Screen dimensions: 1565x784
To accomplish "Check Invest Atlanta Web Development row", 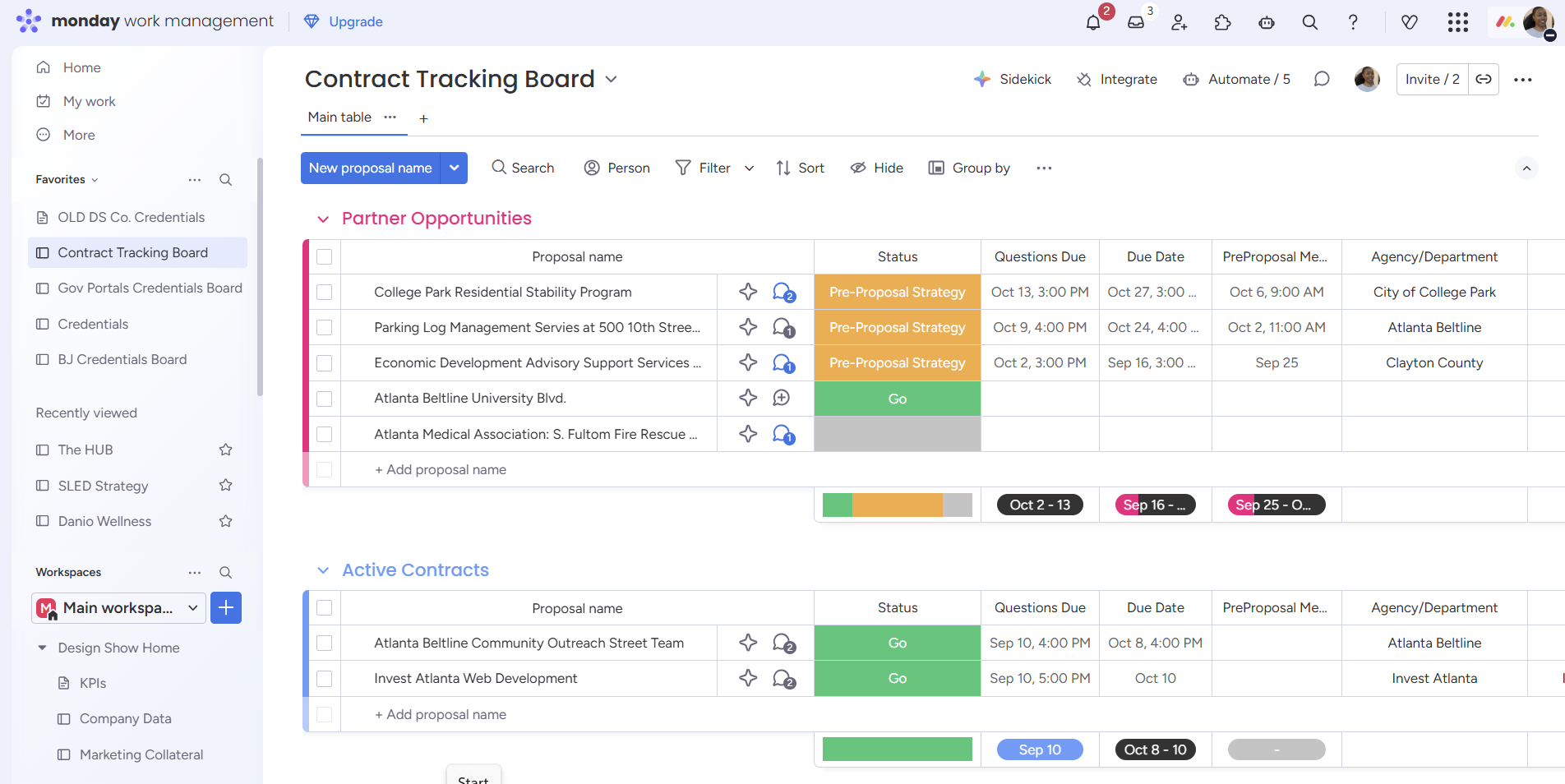I will tap(325, 679).
